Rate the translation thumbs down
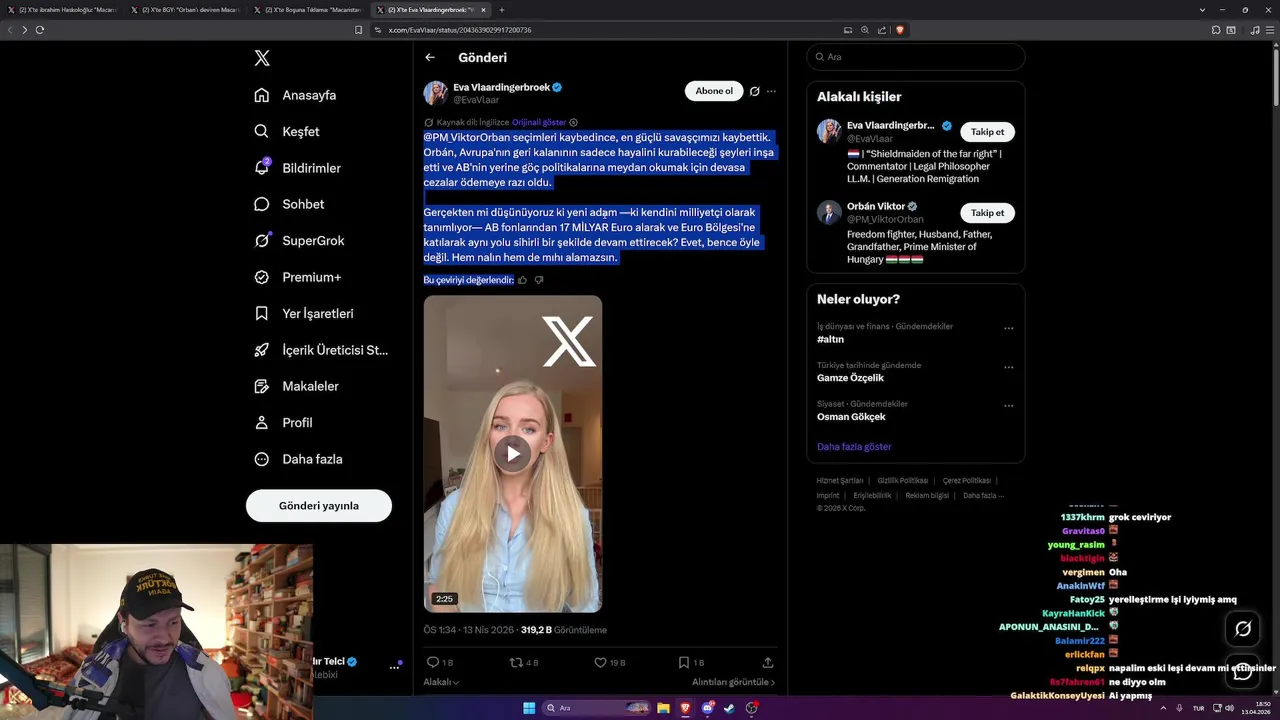The image size is (1280, 720). pyautogui.click(x=539, y=280)
